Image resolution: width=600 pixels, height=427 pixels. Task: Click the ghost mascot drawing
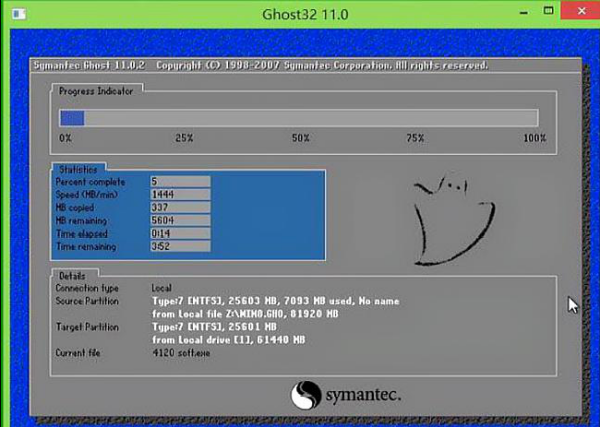454,221
